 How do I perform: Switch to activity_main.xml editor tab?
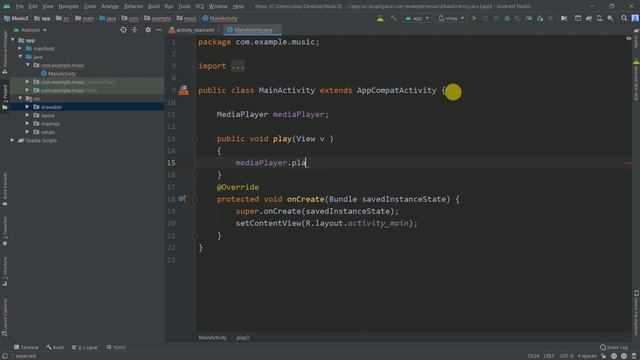(x=195, y=30)
